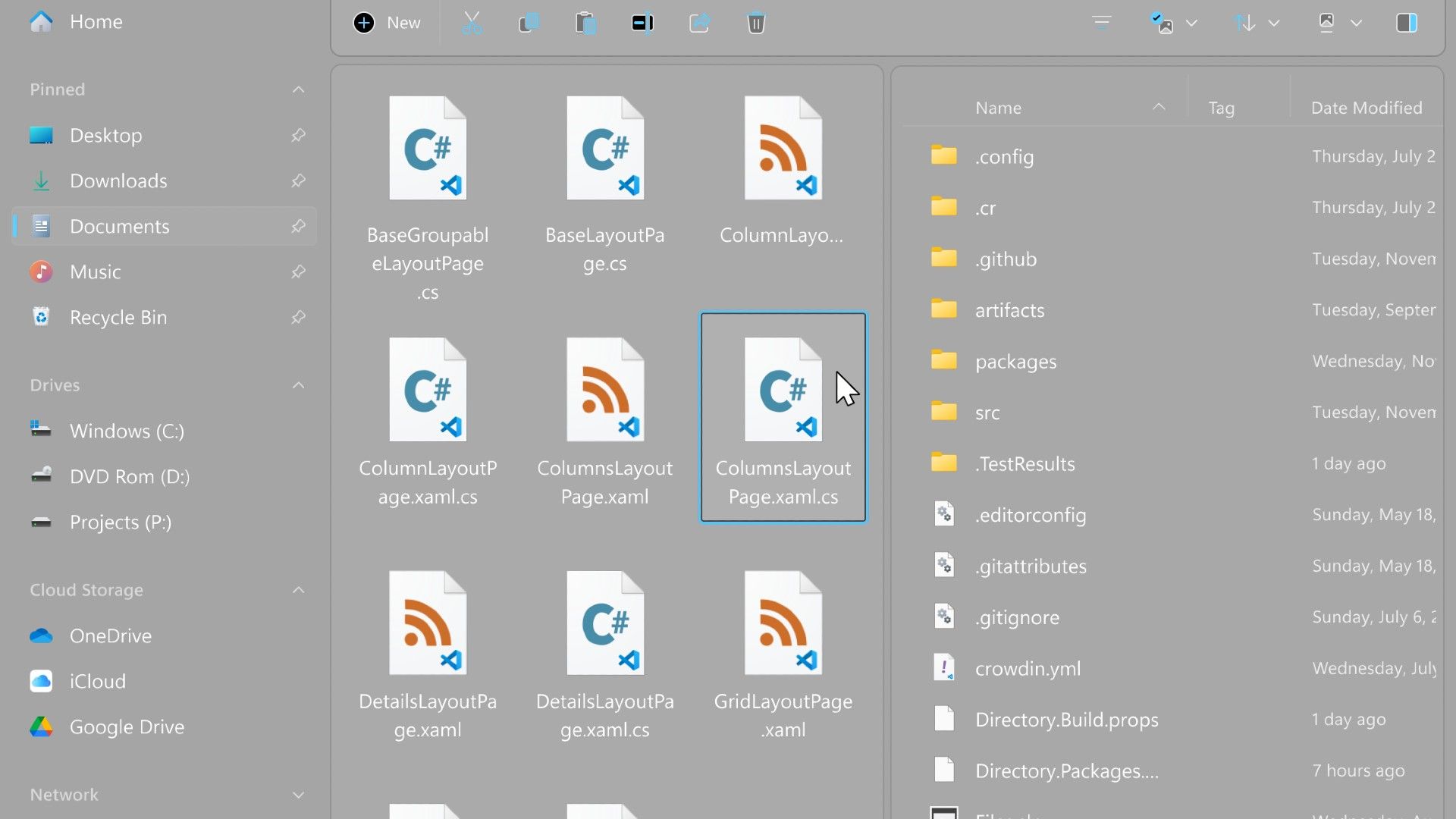1456x819 pixels.
Task: Toggle the pin next to Desktop
Action: click(x=298, y=135)
